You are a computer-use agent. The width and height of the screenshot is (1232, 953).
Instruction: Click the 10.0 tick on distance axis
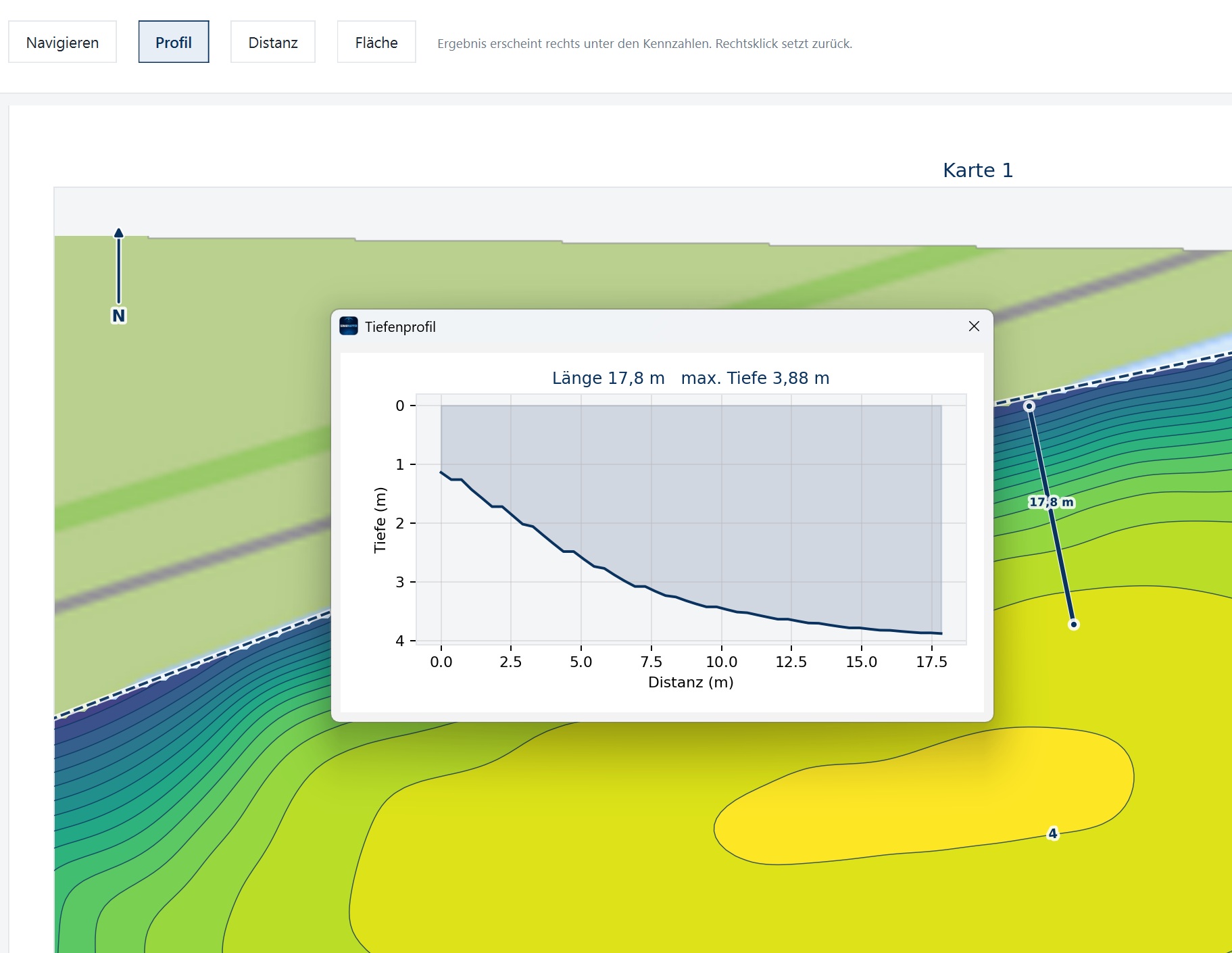click(721, 662)
